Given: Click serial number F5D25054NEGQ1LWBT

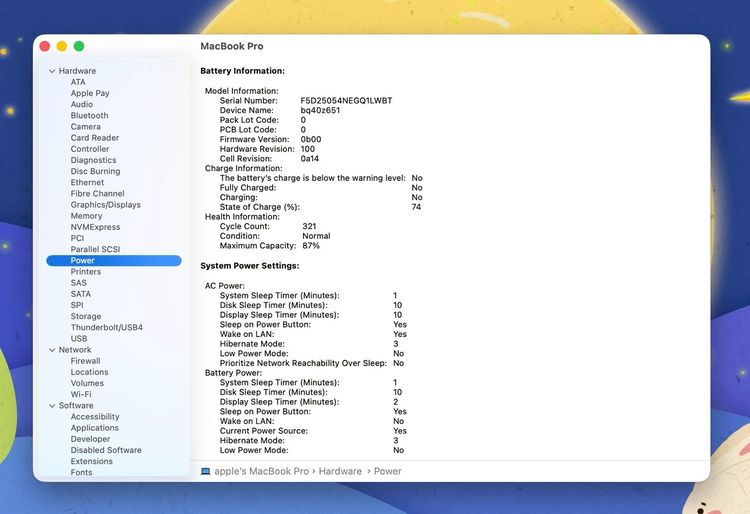Looking at the screenshot, I should click(346, 101).
